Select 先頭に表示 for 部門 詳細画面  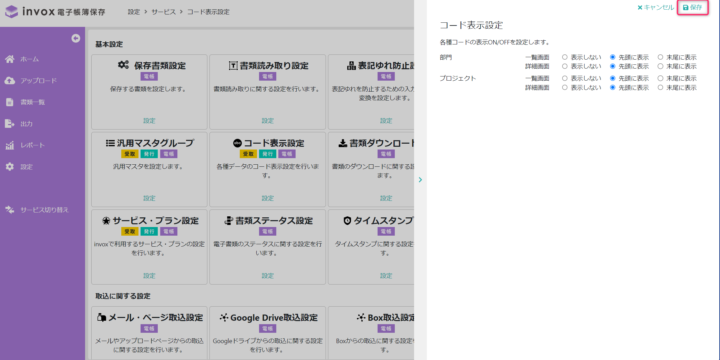tap(613, 66)
